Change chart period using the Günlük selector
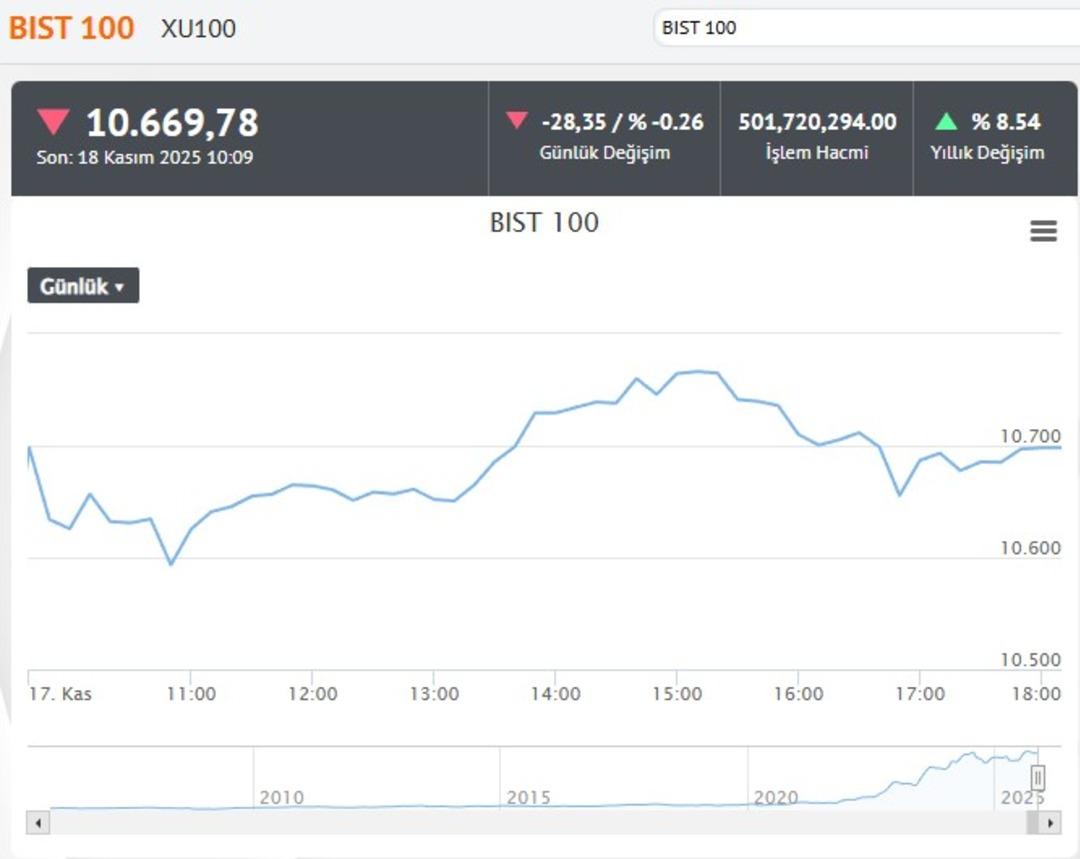This screenshot has width=1080, height=859. point(83,286)
